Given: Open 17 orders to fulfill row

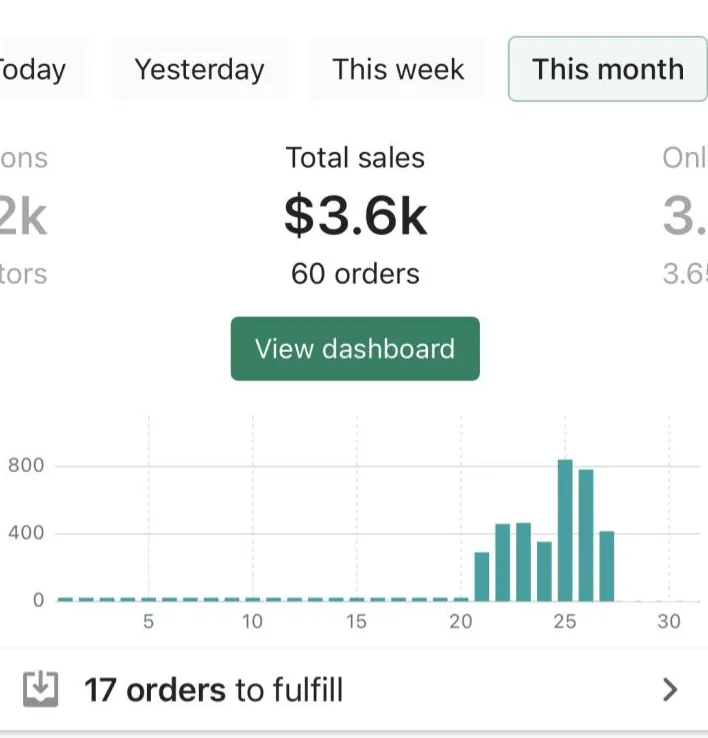Looking at the screenshot, I should point(354,690).
